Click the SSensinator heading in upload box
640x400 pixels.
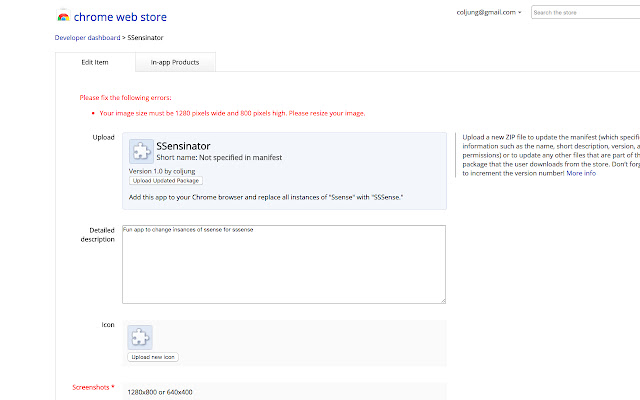tap(183, 146)
